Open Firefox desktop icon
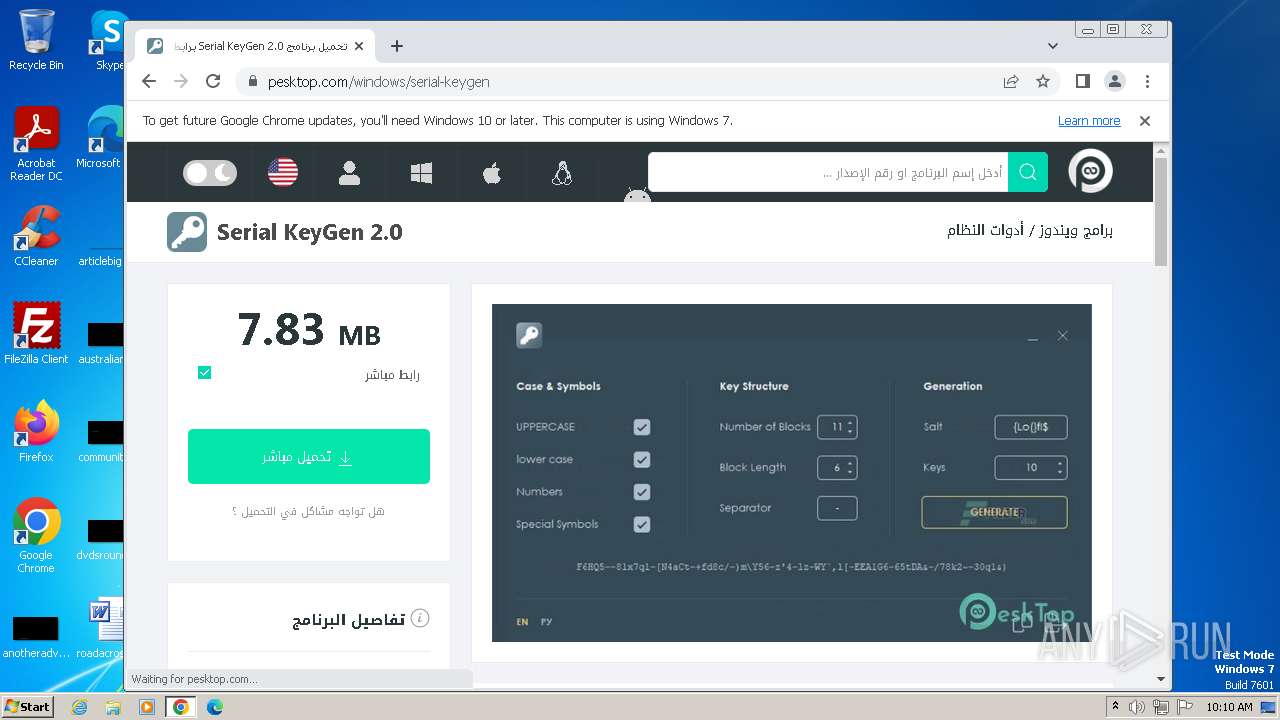This screenshot has height=720, width=1280. pyautogui.click(x=36, y=431)
